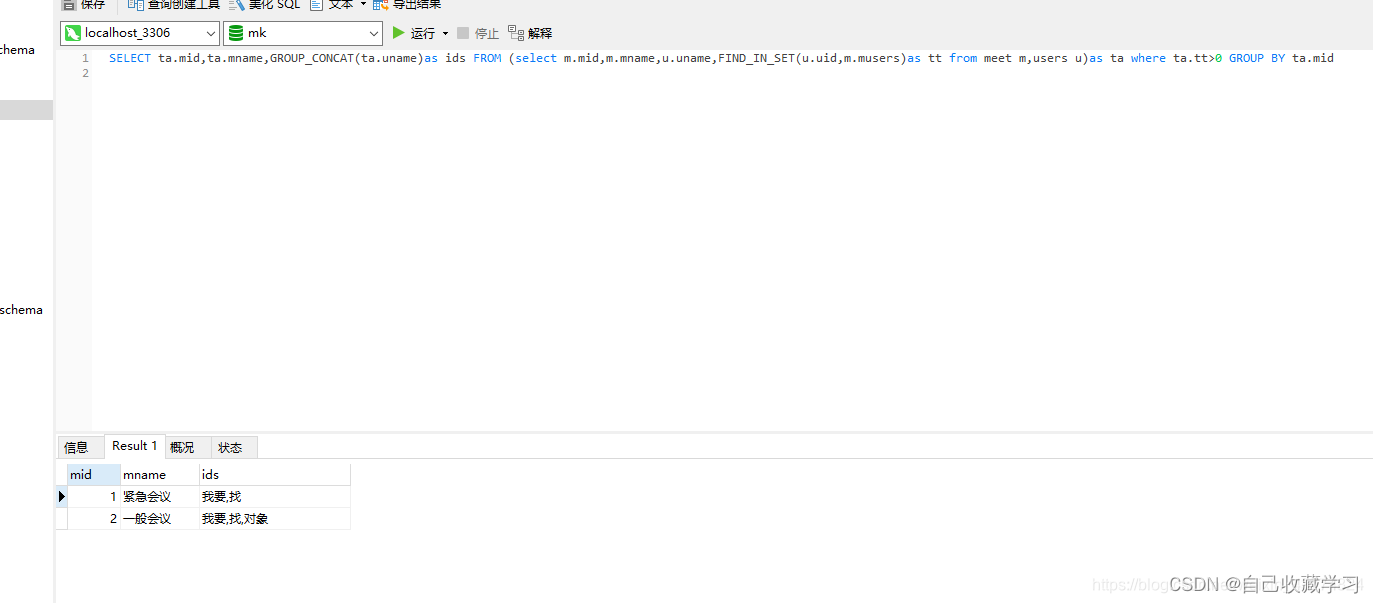Open the localhost_3306 connection dropdown
The image size is (1373, 603).
coord(211,32)
